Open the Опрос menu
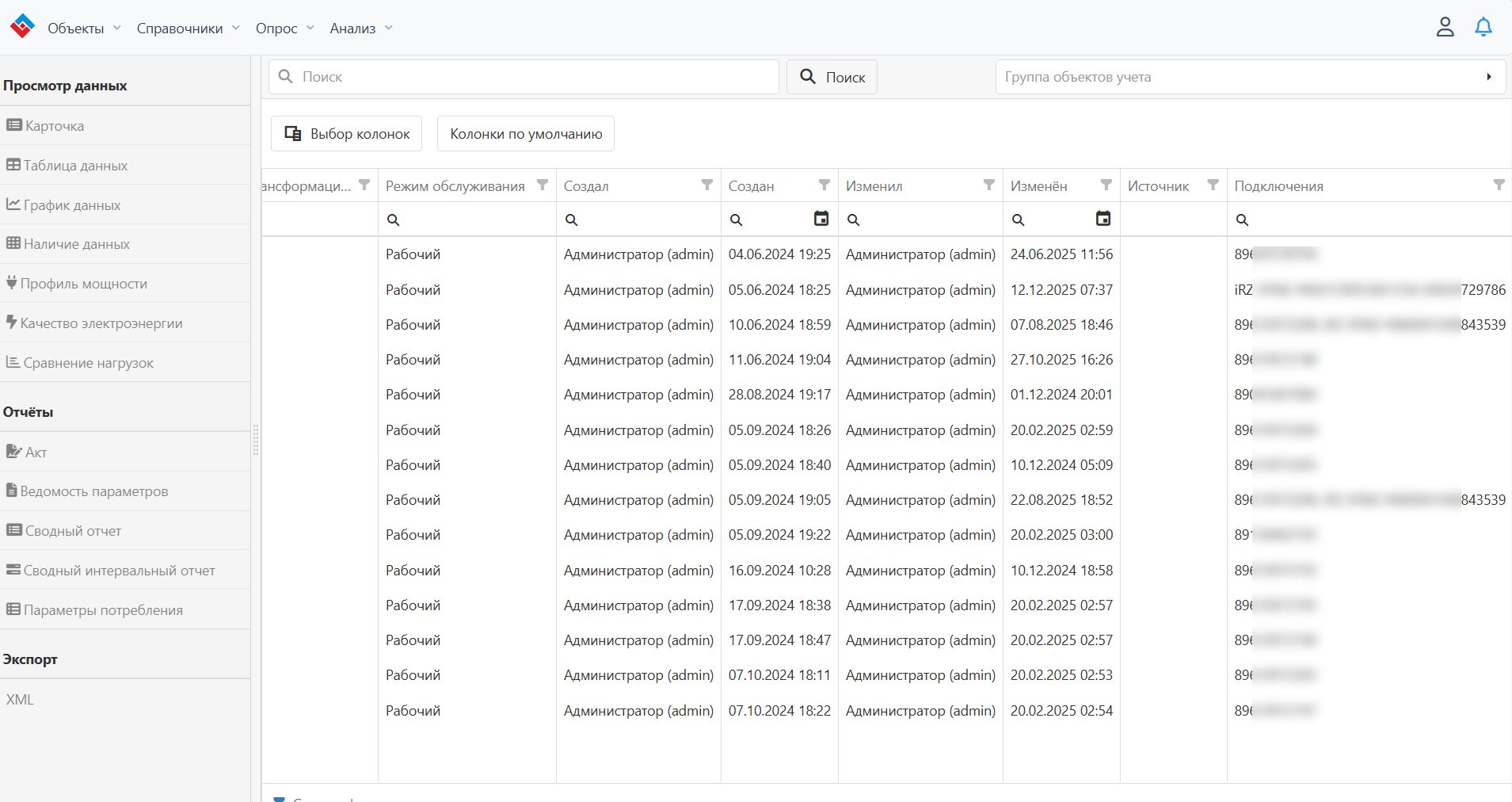1512x802 pixels. point(284,29)
